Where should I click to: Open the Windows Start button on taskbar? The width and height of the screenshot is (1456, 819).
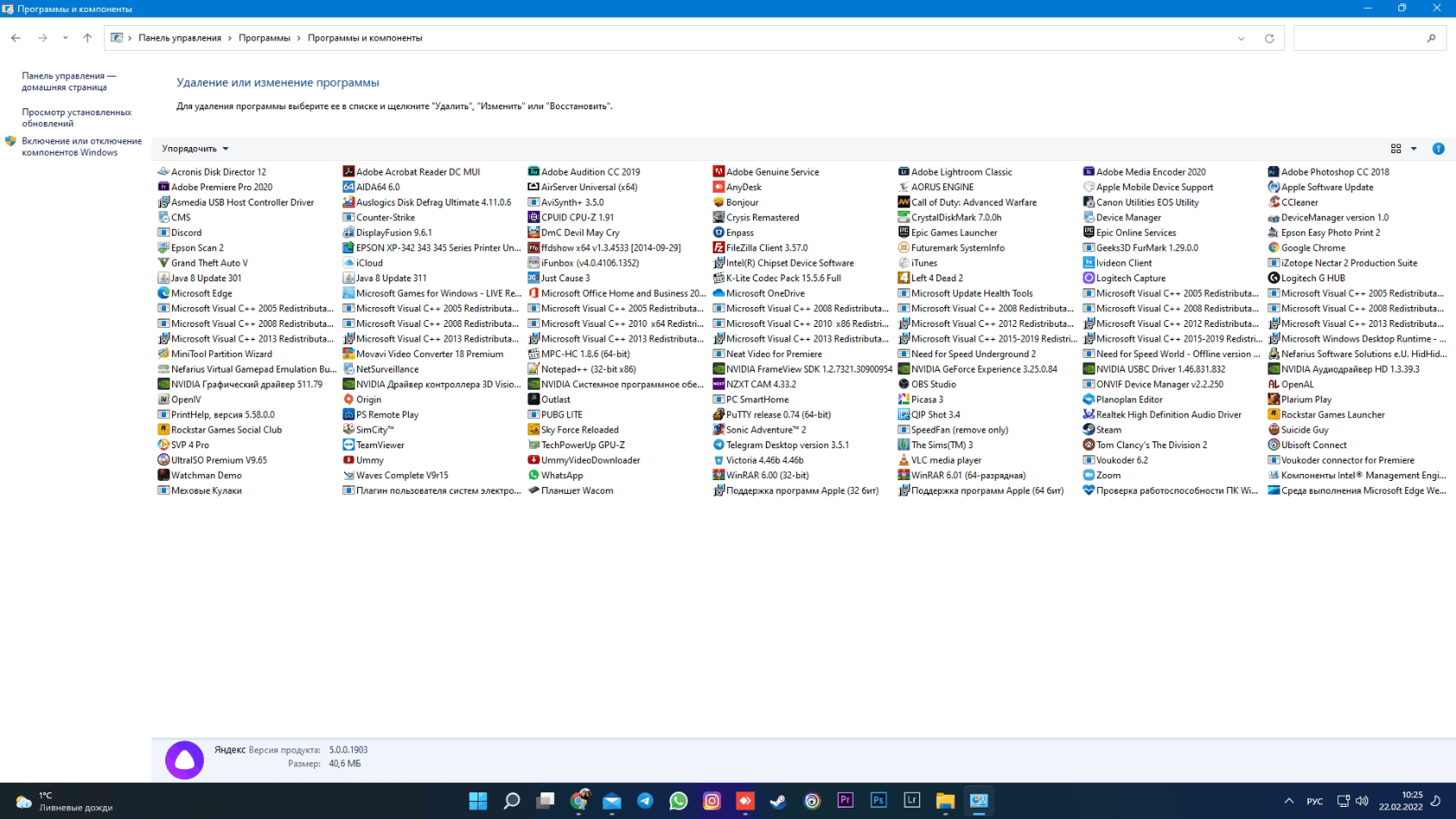[478, 801]
